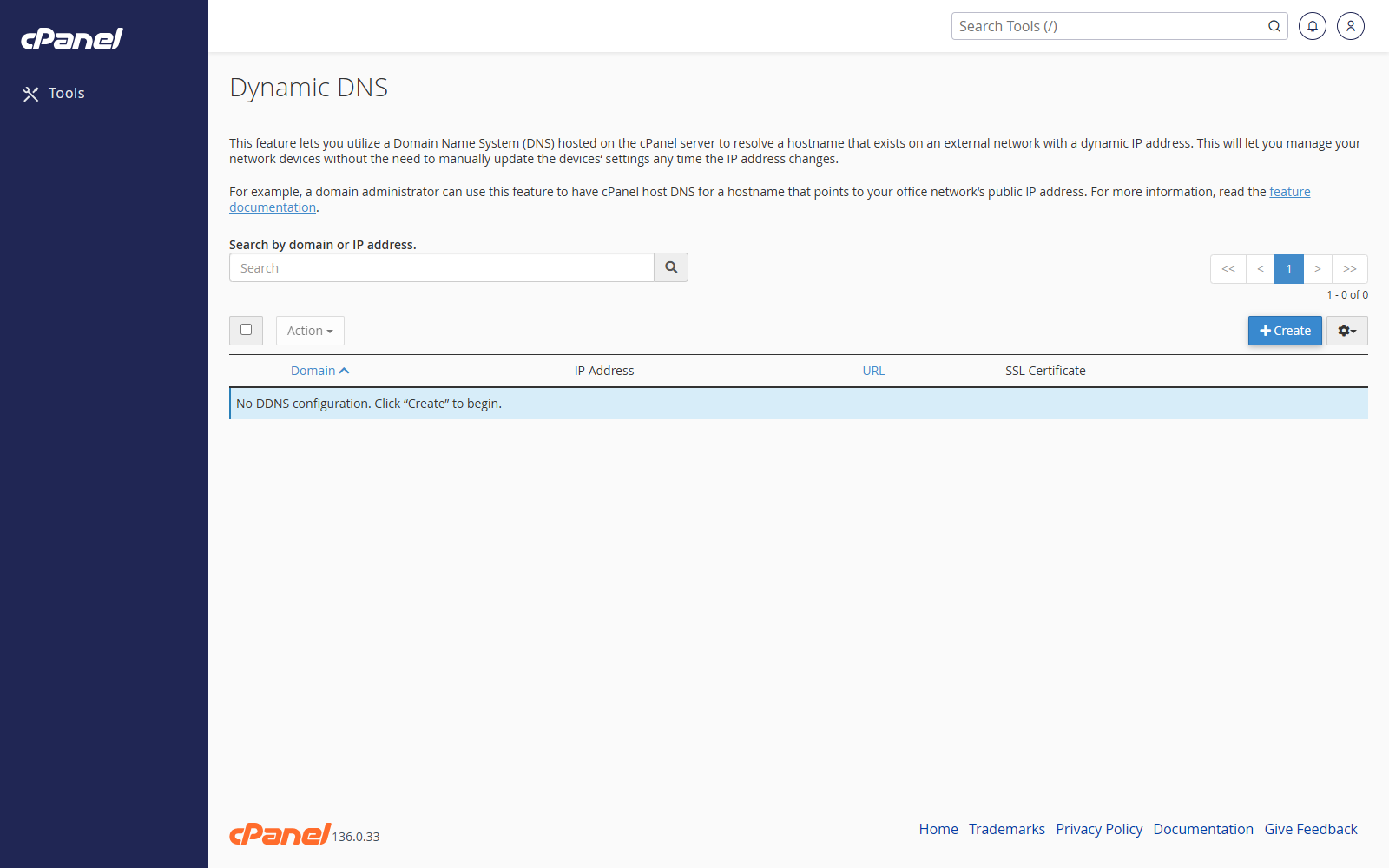Viewport: 1389px width, 868px height.
Task: Click the SSL Certificate column header
Action: coord(1045,371)
